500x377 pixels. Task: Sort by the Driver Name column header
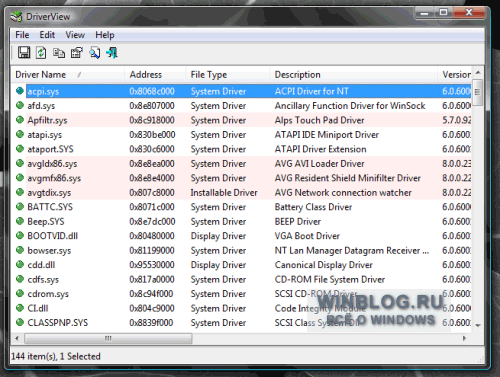point(68,74)
